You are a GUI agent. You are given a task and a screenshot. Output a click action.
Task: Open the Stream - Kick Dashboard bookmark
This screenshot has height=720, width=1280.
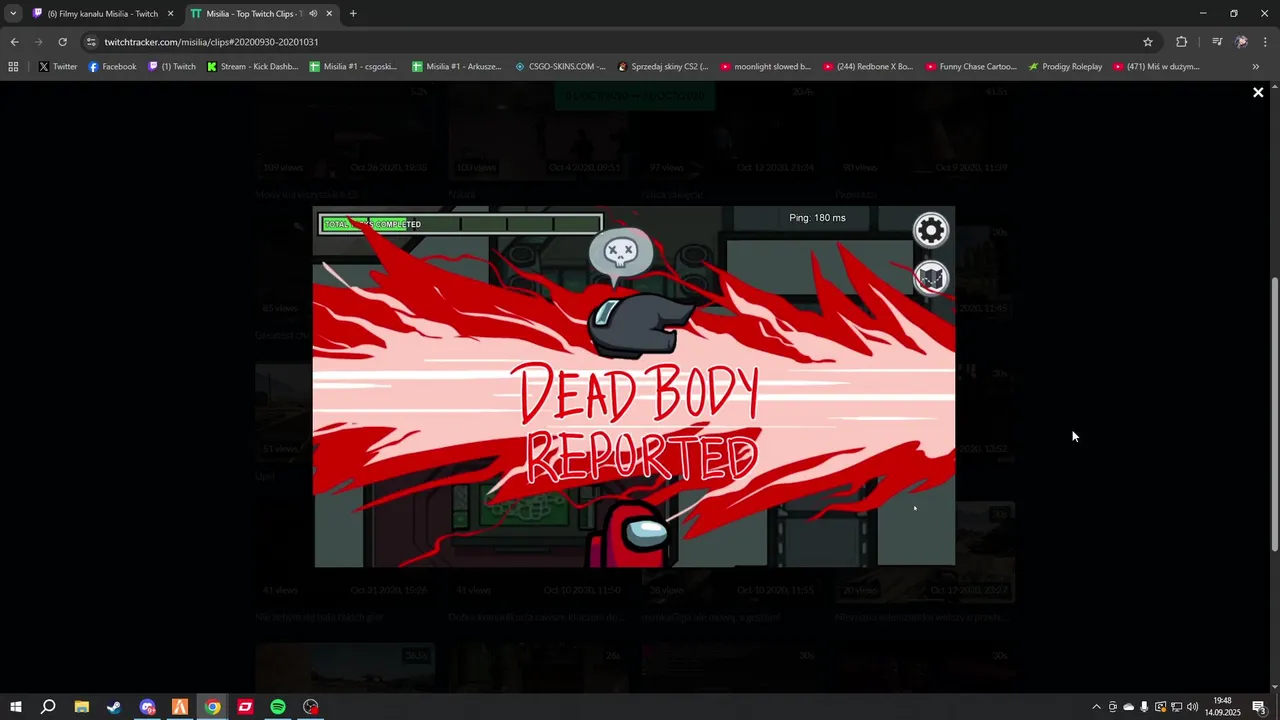(253, 67)
